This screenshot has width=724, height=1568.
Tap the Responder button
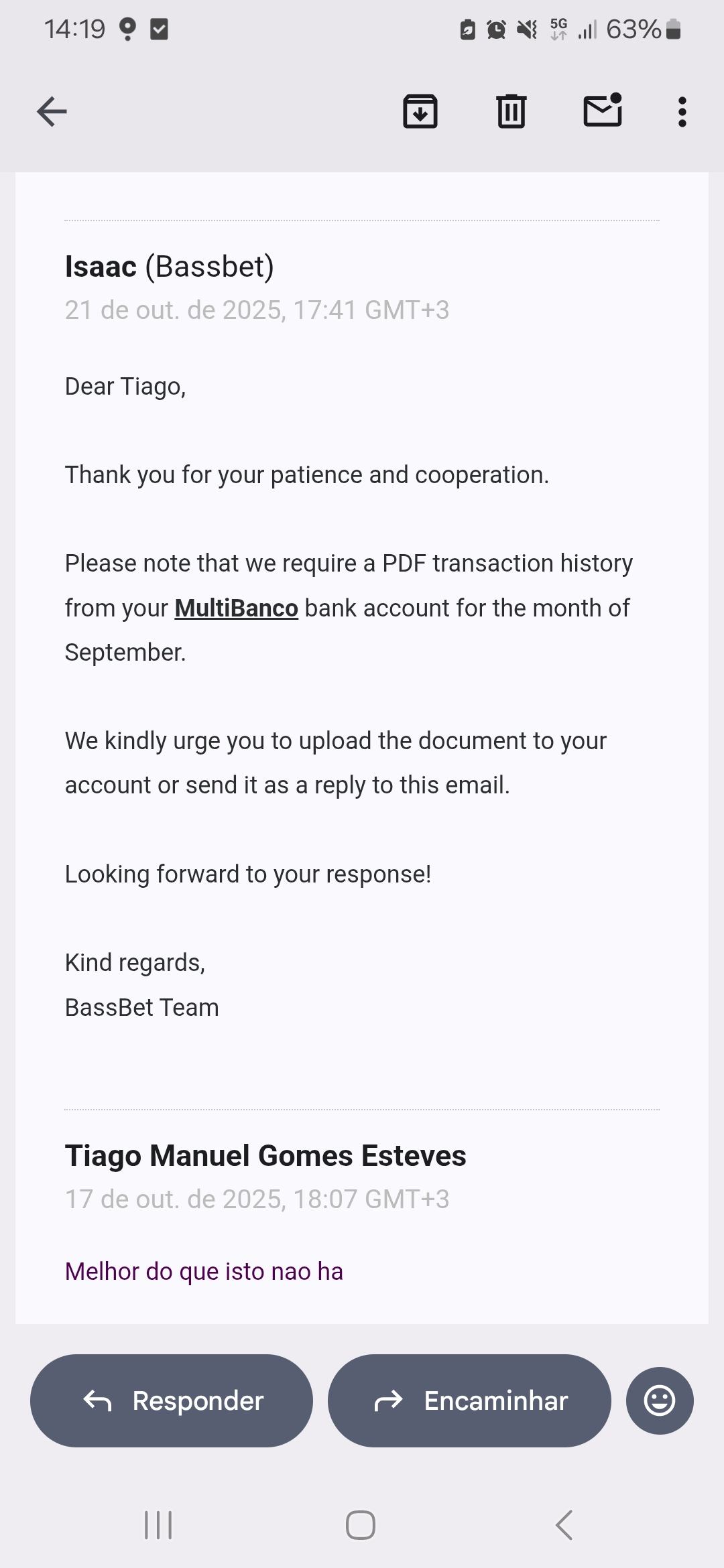(172, 1400)
